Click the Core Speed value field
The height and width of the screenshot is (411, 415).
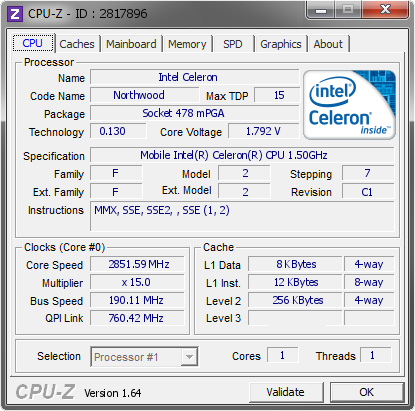[x=137, y=264]
